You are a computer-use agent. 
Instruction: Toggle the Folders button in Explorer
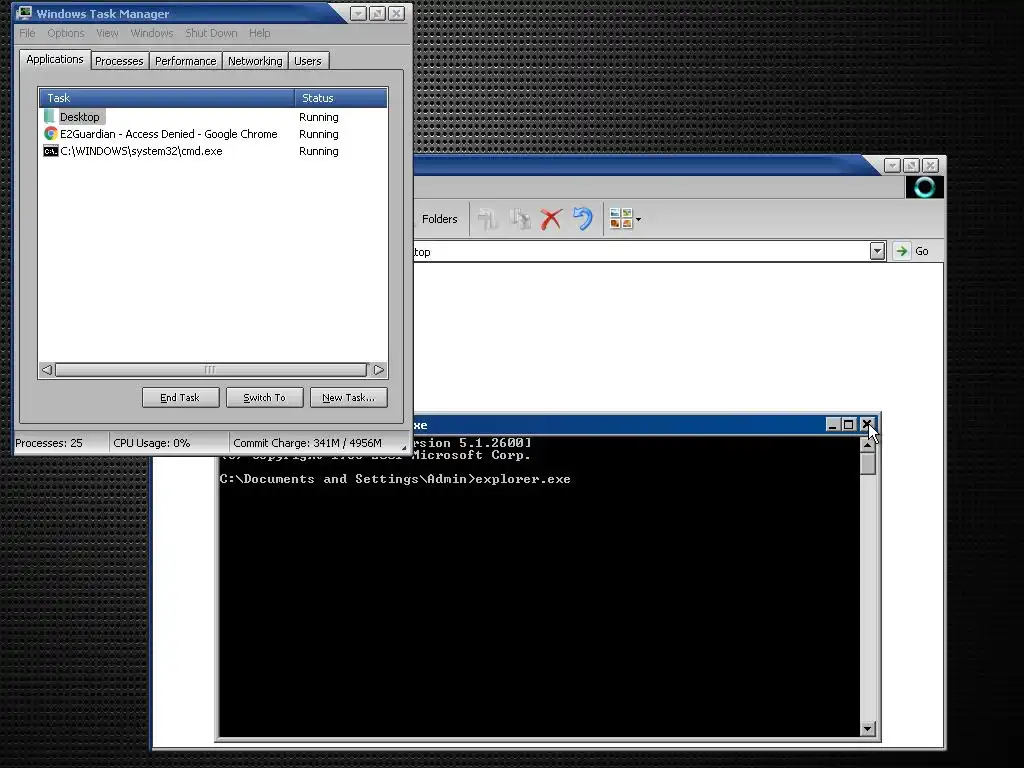point(439,219)
